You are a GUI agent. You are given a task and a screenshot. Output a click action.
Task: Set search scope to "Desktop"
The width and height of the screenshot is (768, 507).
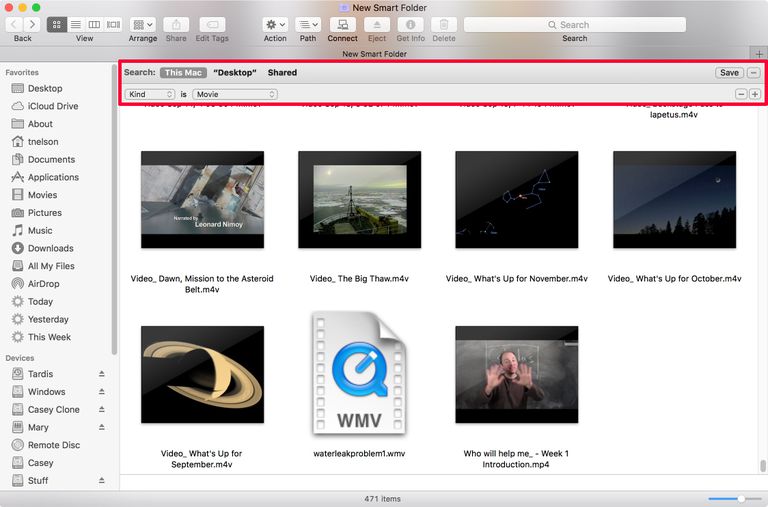tap(235, 72)
